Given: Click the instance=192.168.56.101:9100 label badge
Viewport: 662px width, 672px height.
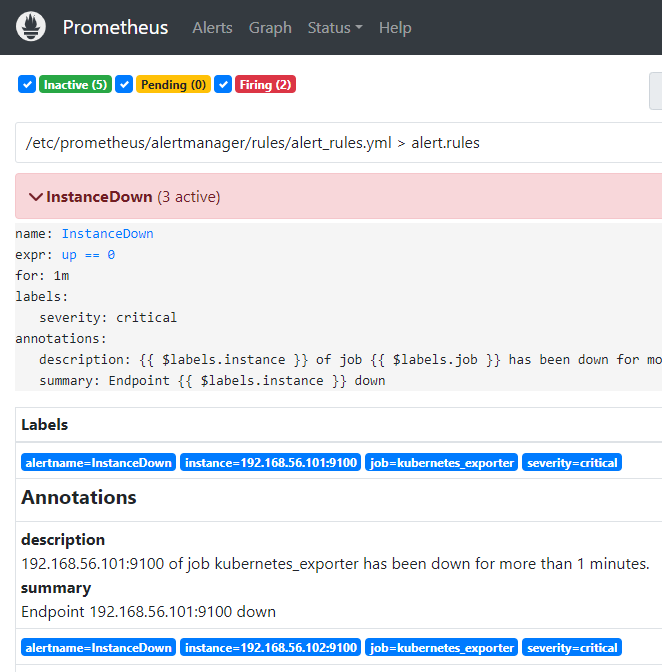Looking at the screenshot, I should [271, 462].
